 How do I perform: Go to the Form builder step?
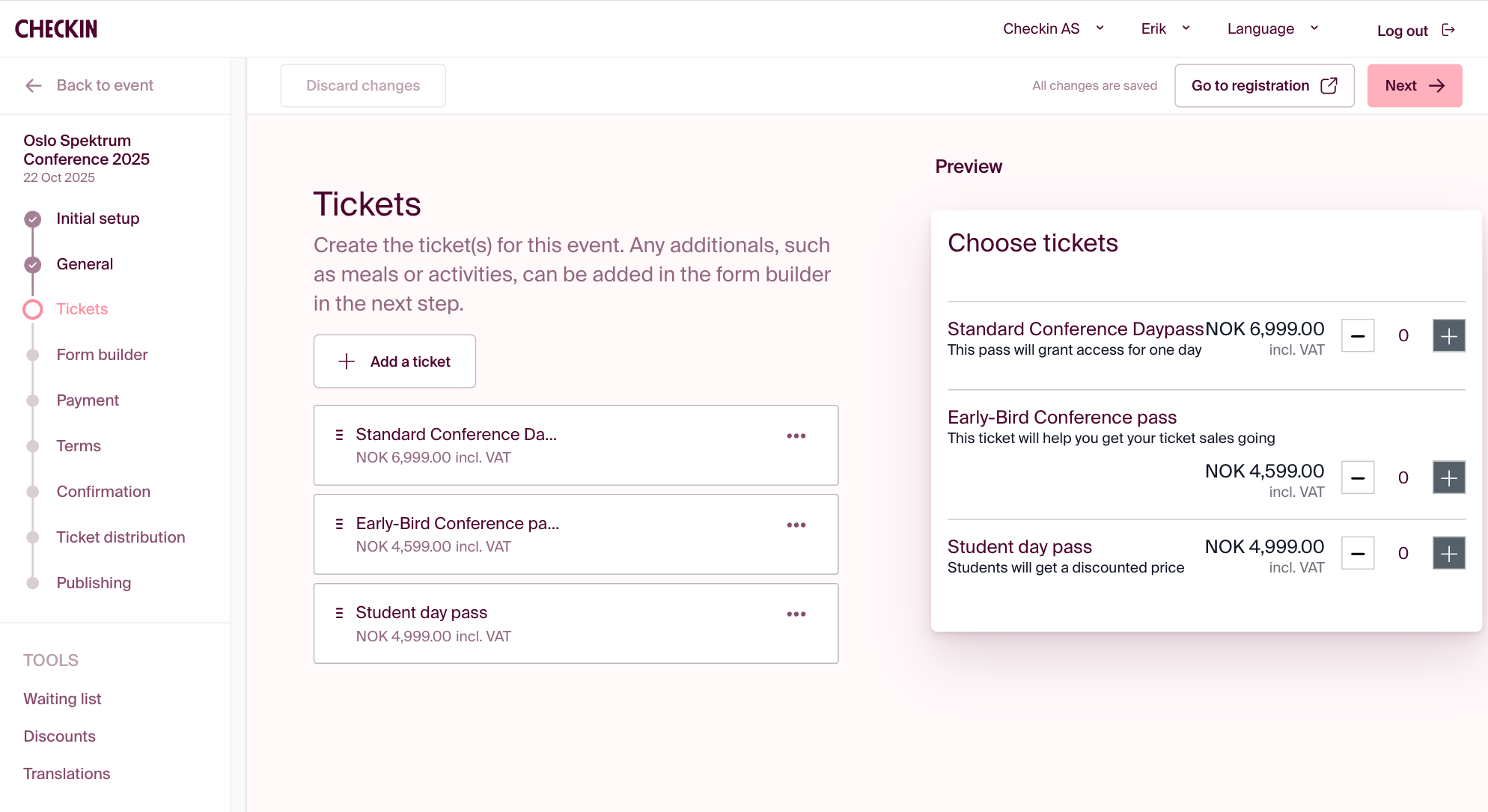coord(102,355)
